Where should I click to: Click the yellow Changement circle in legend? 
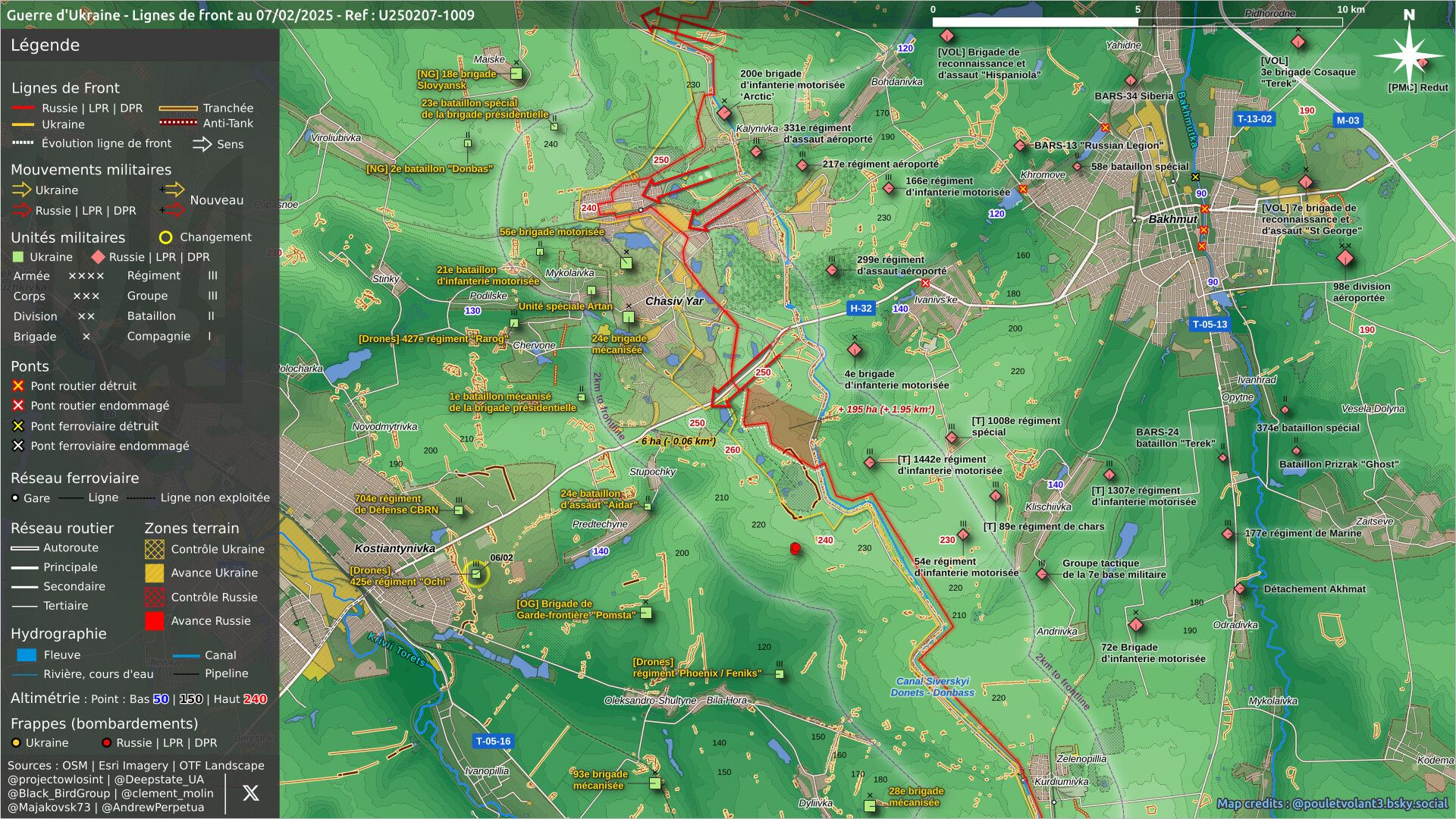coord(165,237)
